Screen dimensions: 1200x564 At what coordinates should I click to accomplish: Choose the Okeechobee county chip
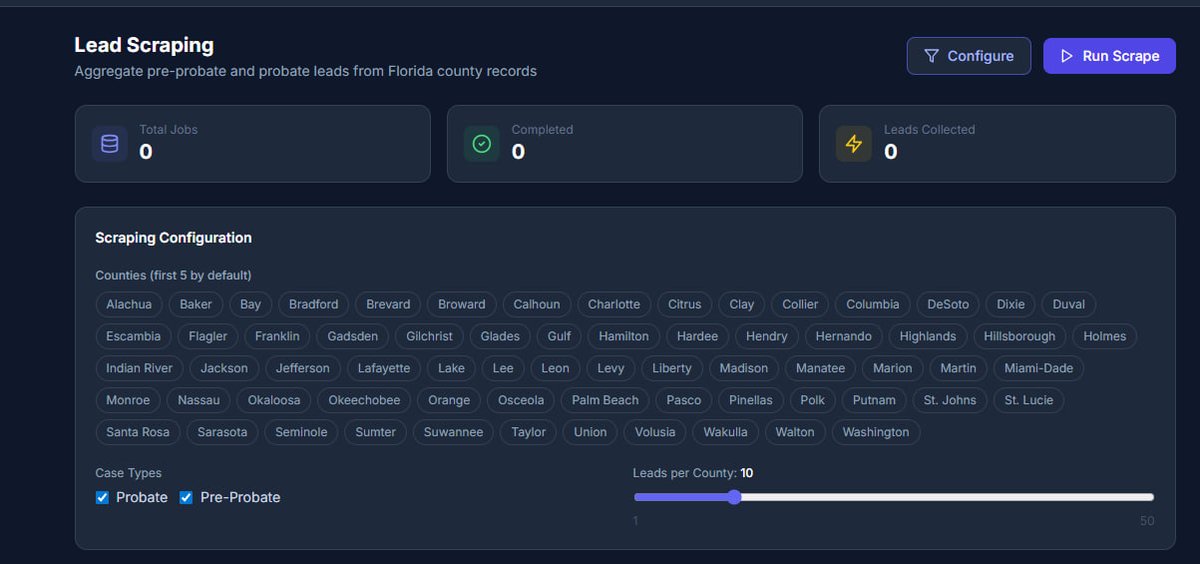[x=364, y=400]
